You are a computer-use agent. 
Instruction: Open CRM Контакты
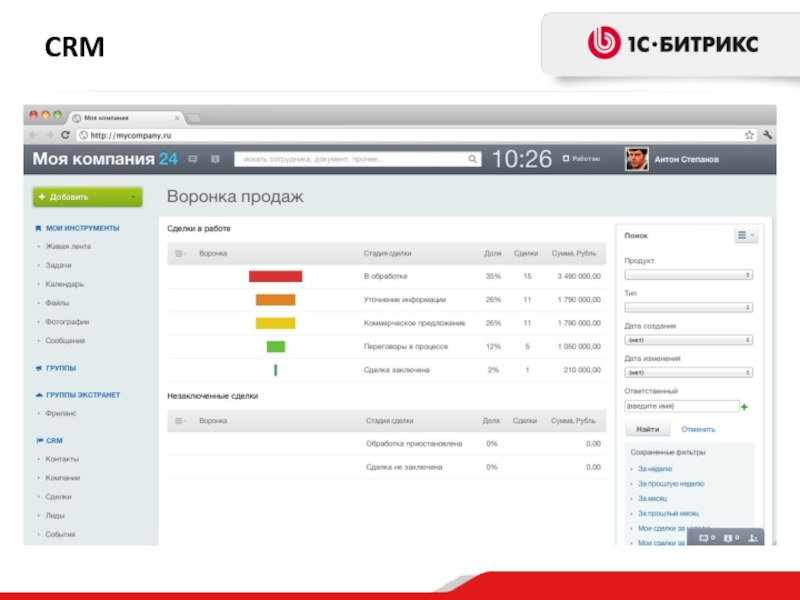coord(62,459)
